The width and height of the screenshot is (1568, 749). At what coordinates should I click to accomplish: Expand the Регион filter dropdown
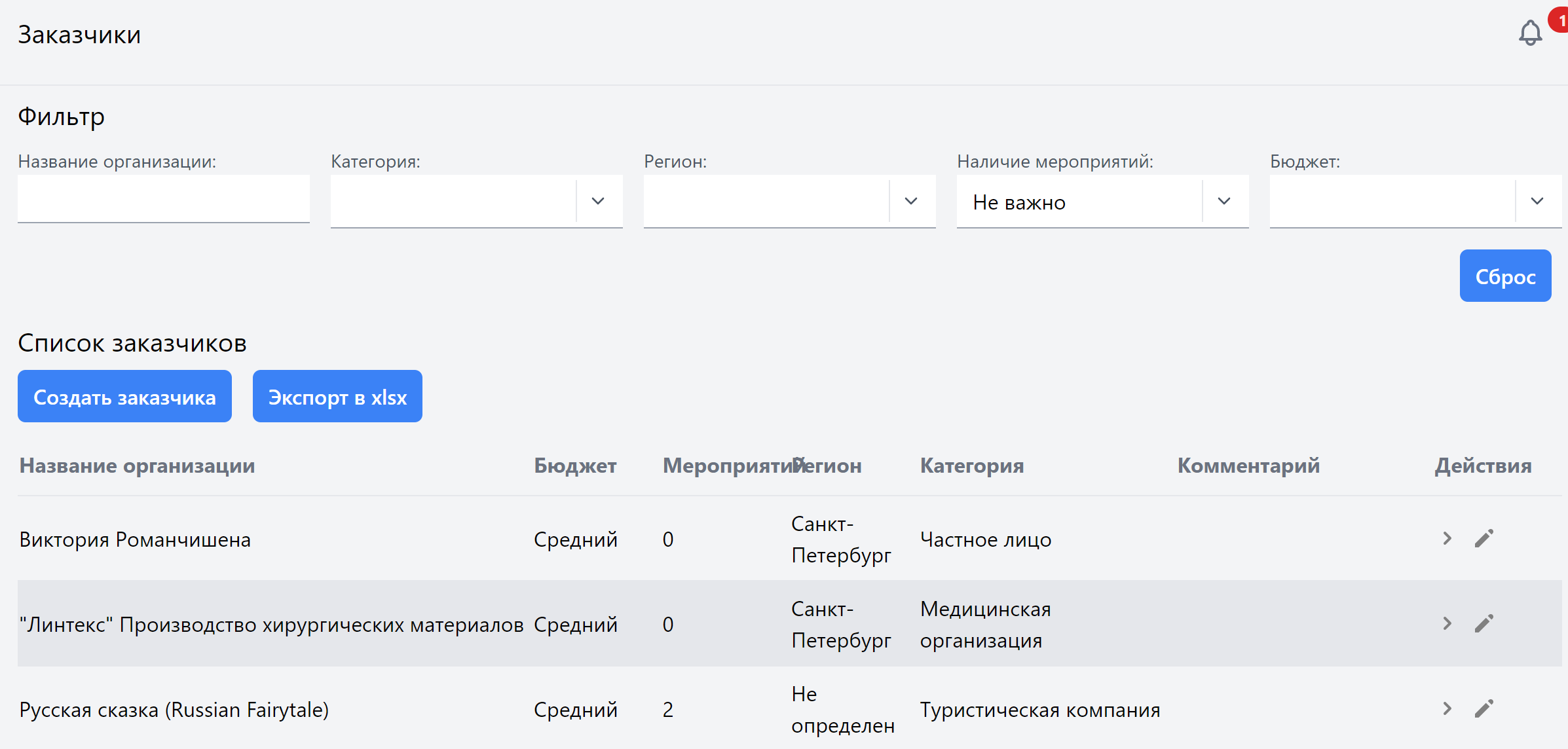click(x=910, y=201)
